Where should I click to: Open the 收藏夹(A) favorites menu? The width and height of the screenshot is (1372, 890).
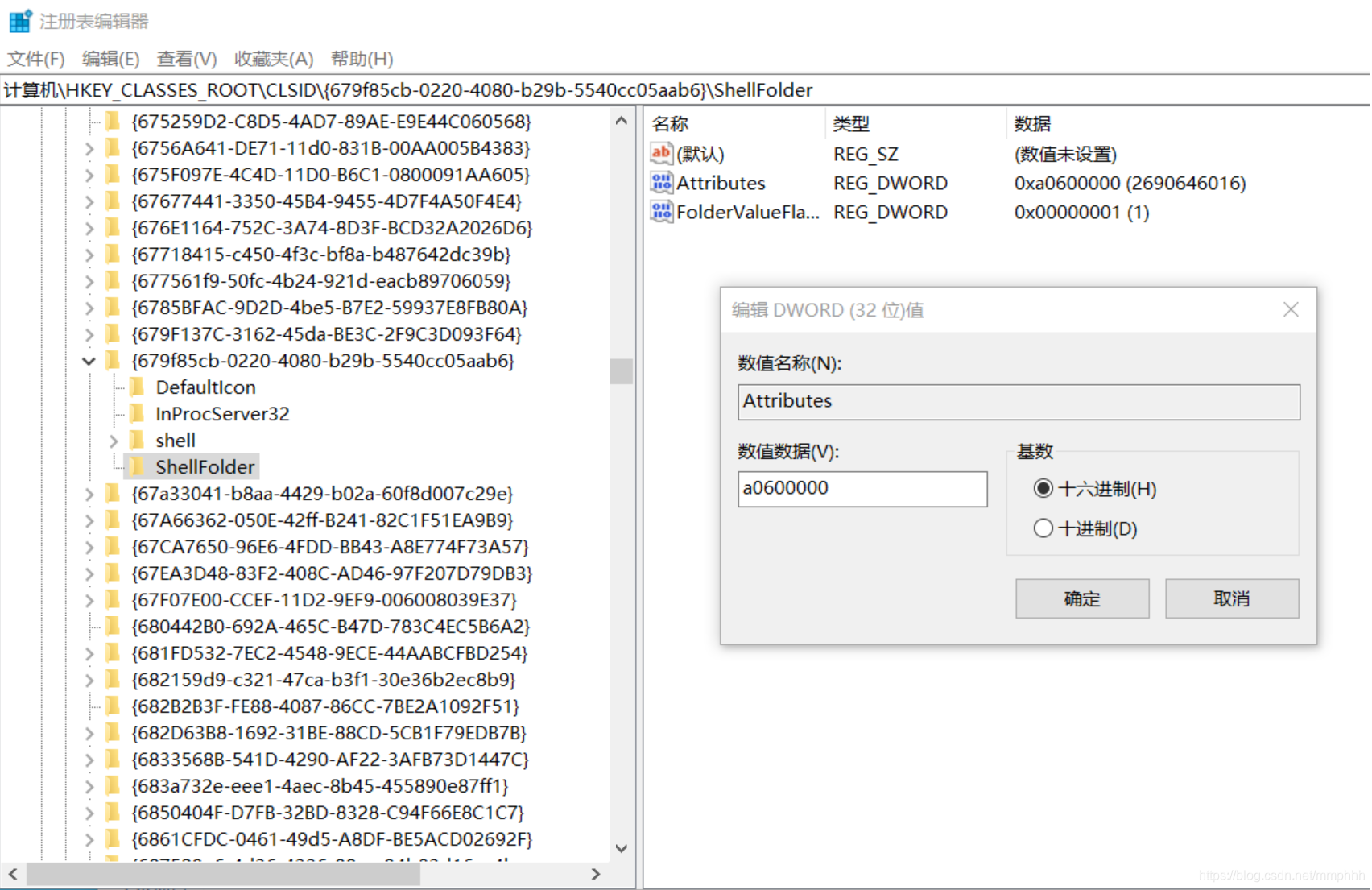[273, 59]
